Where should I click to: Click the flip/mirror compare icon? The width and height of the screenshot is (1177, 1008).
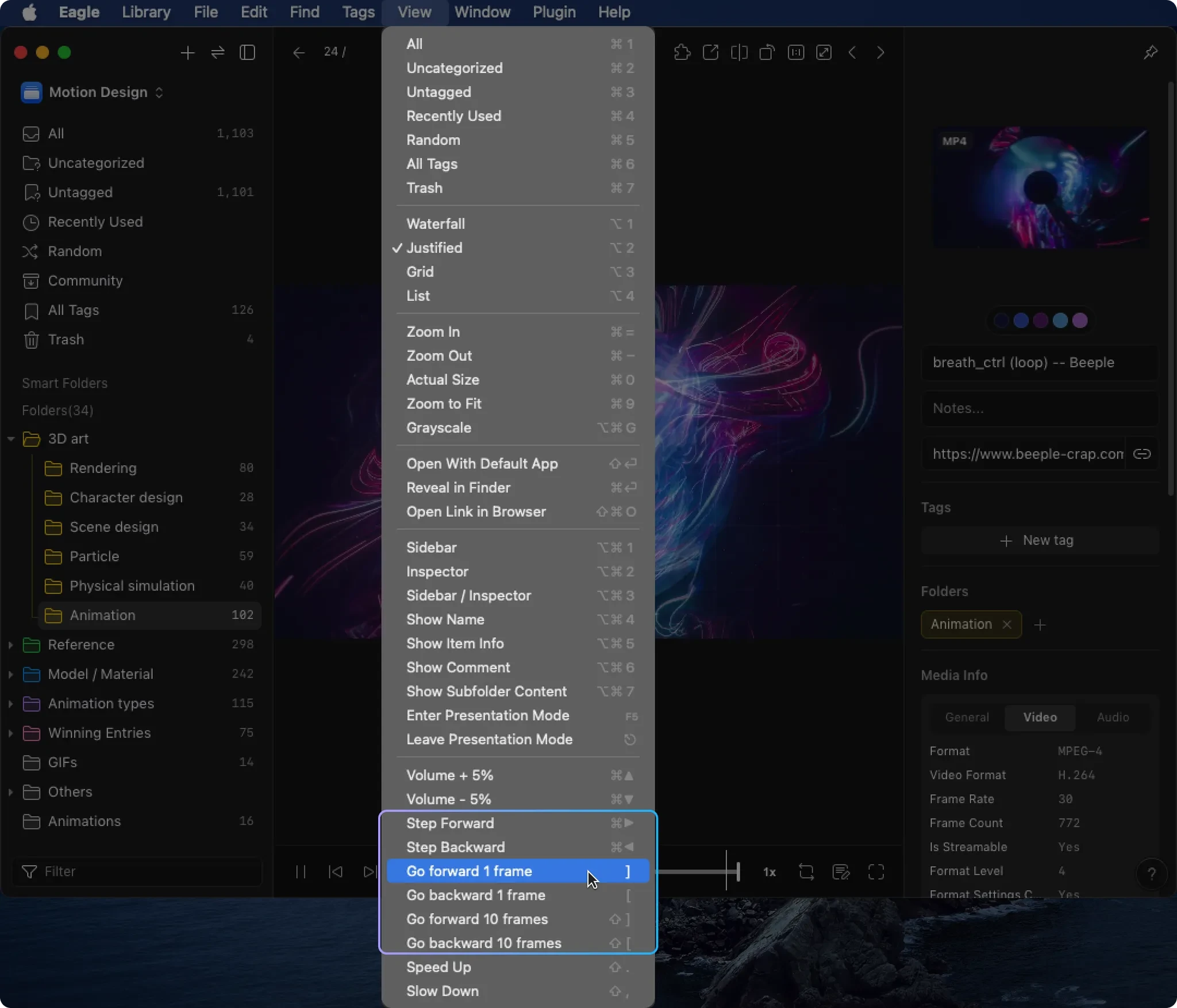coord(739,53)
